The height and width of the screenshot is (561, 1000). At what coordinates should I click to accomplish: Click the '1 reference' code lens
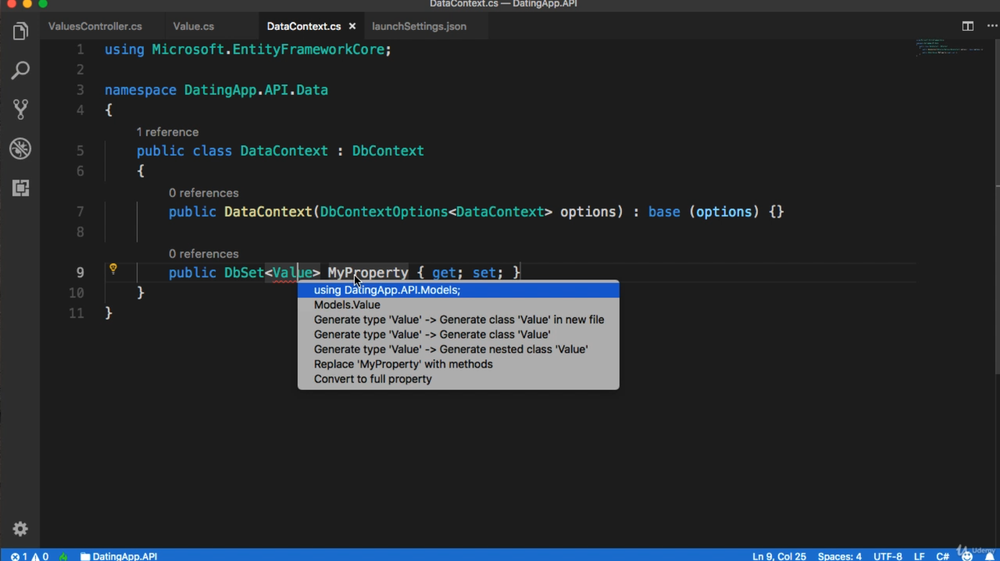point(167,132)
